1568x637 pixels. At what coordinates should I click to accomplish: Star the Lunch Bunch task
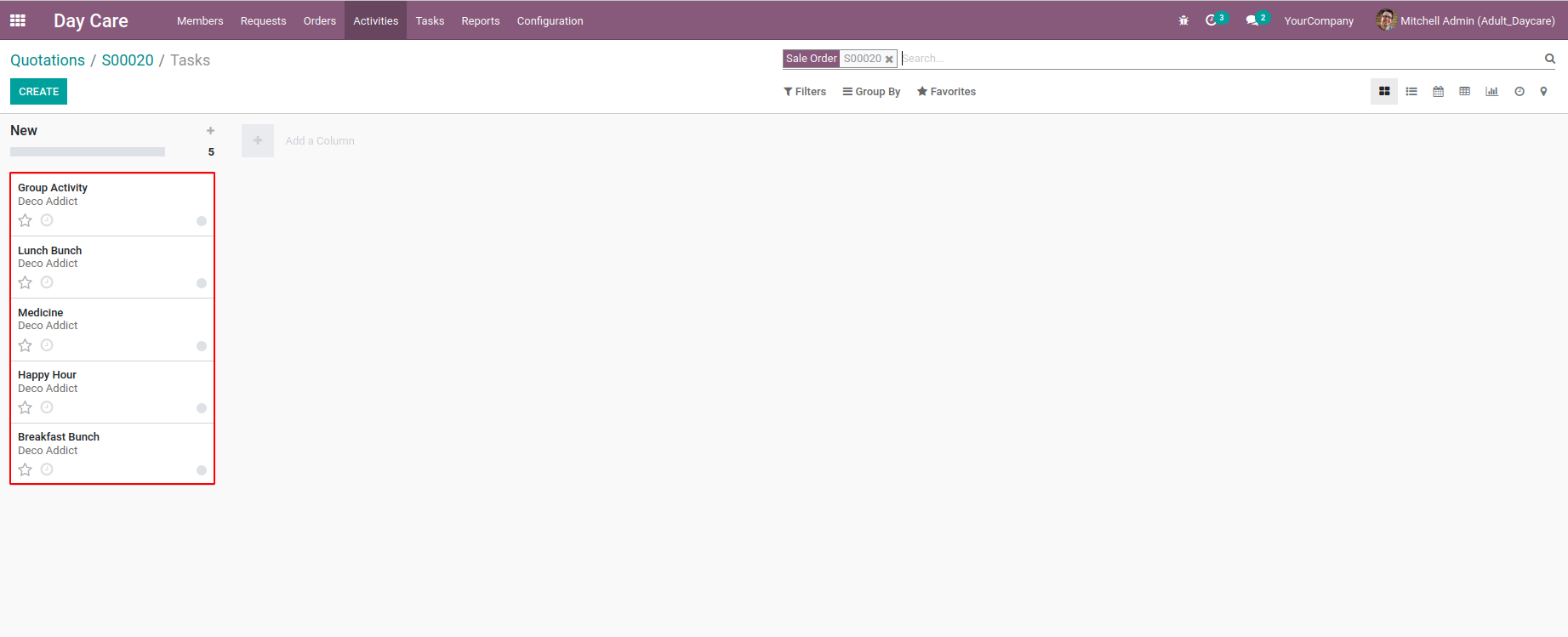[26, 282]
